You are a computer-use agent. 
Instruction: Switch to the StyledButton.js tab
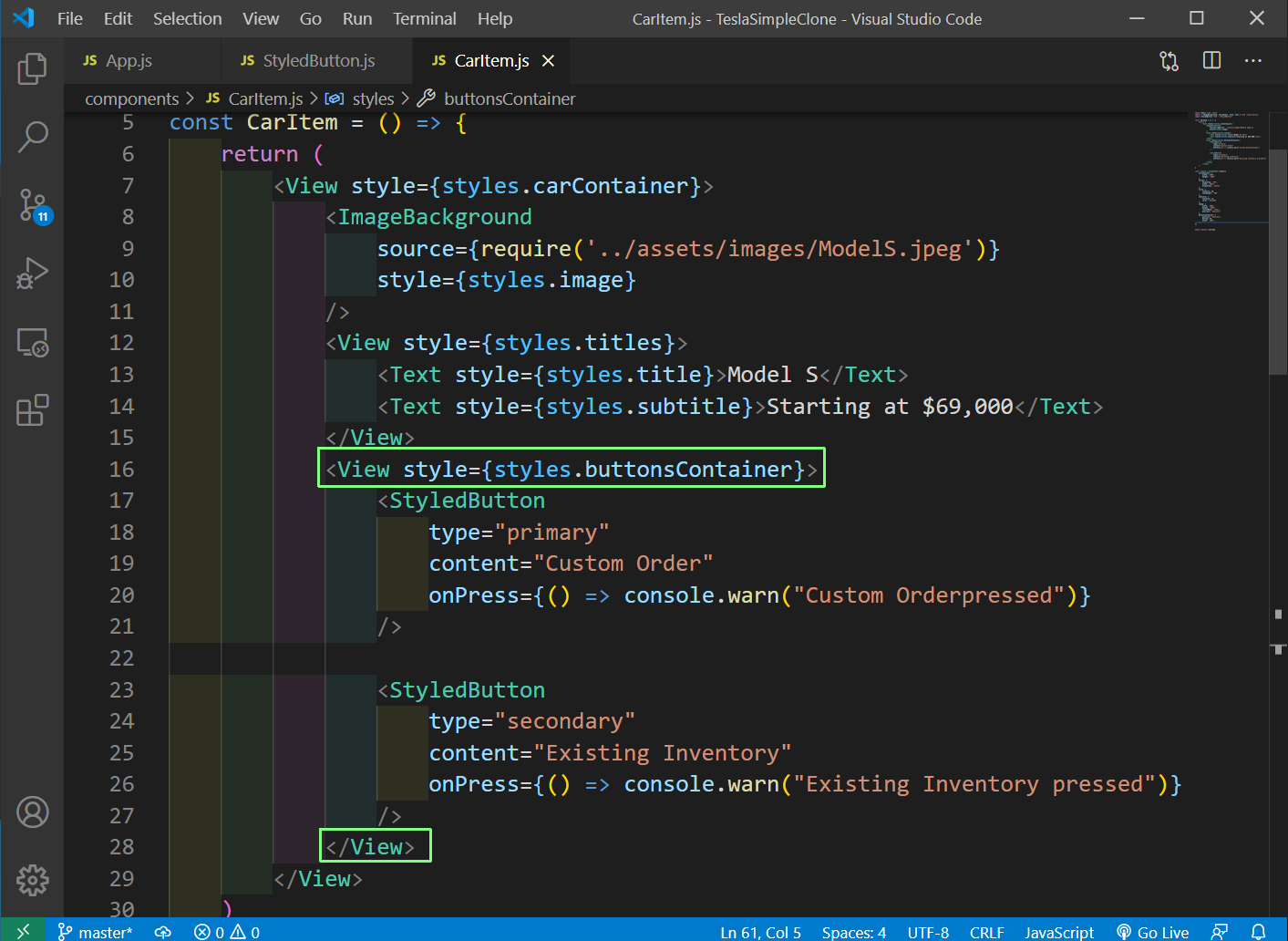click(x=315, y=61)
